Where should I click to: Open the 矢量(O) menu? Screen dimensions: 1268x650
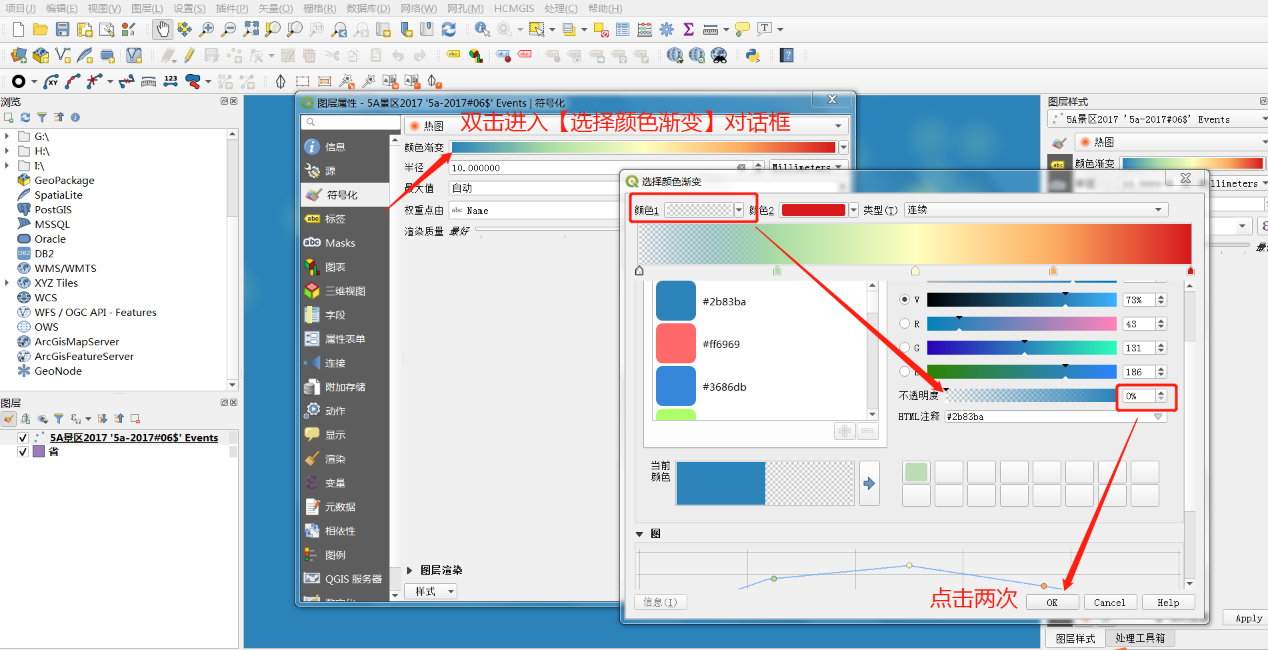(277, 8)
